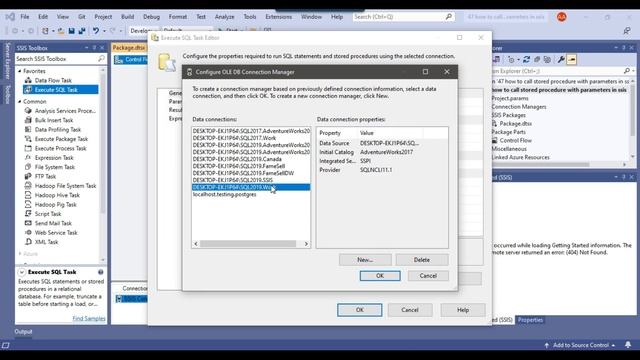Open the Output panel tab

23,331
